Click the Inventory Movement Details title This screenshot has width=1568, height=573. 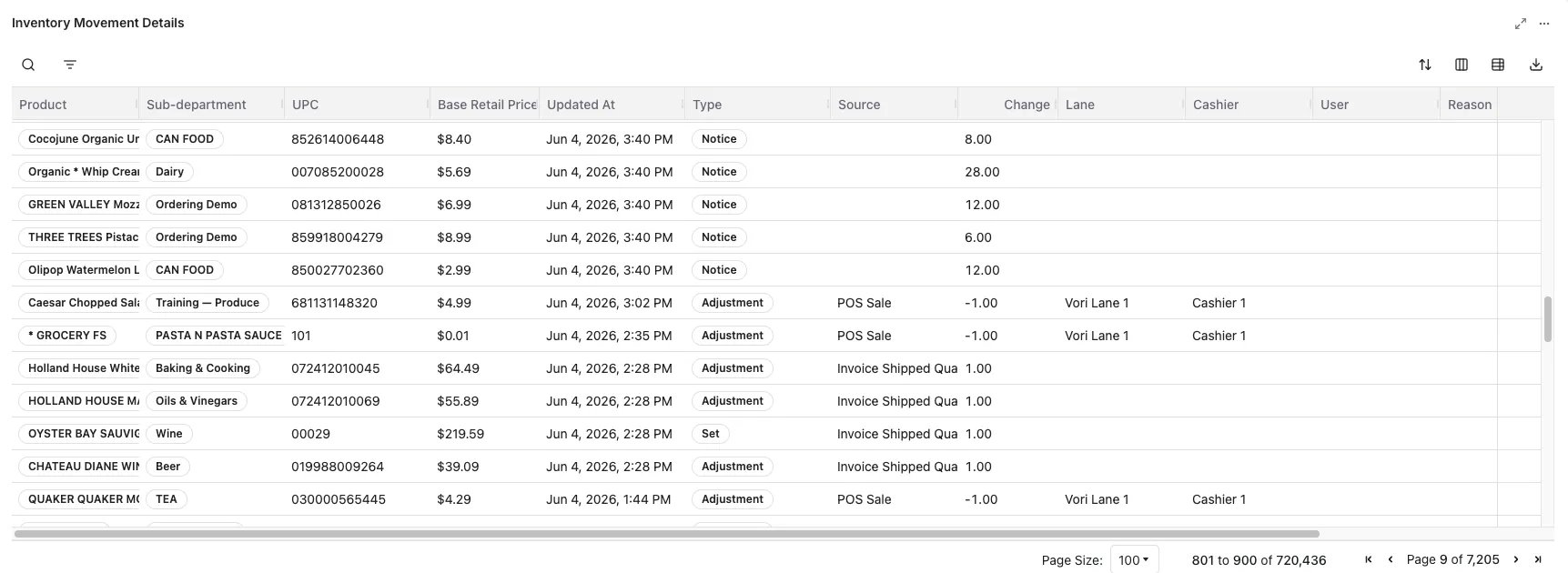(x=98, y=23)
